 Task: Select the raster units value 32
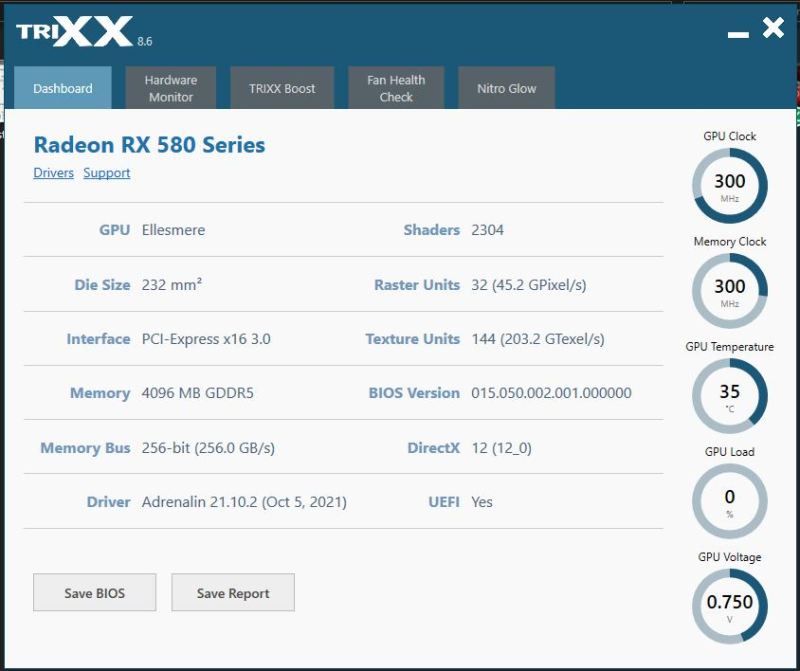coord(529,285)
